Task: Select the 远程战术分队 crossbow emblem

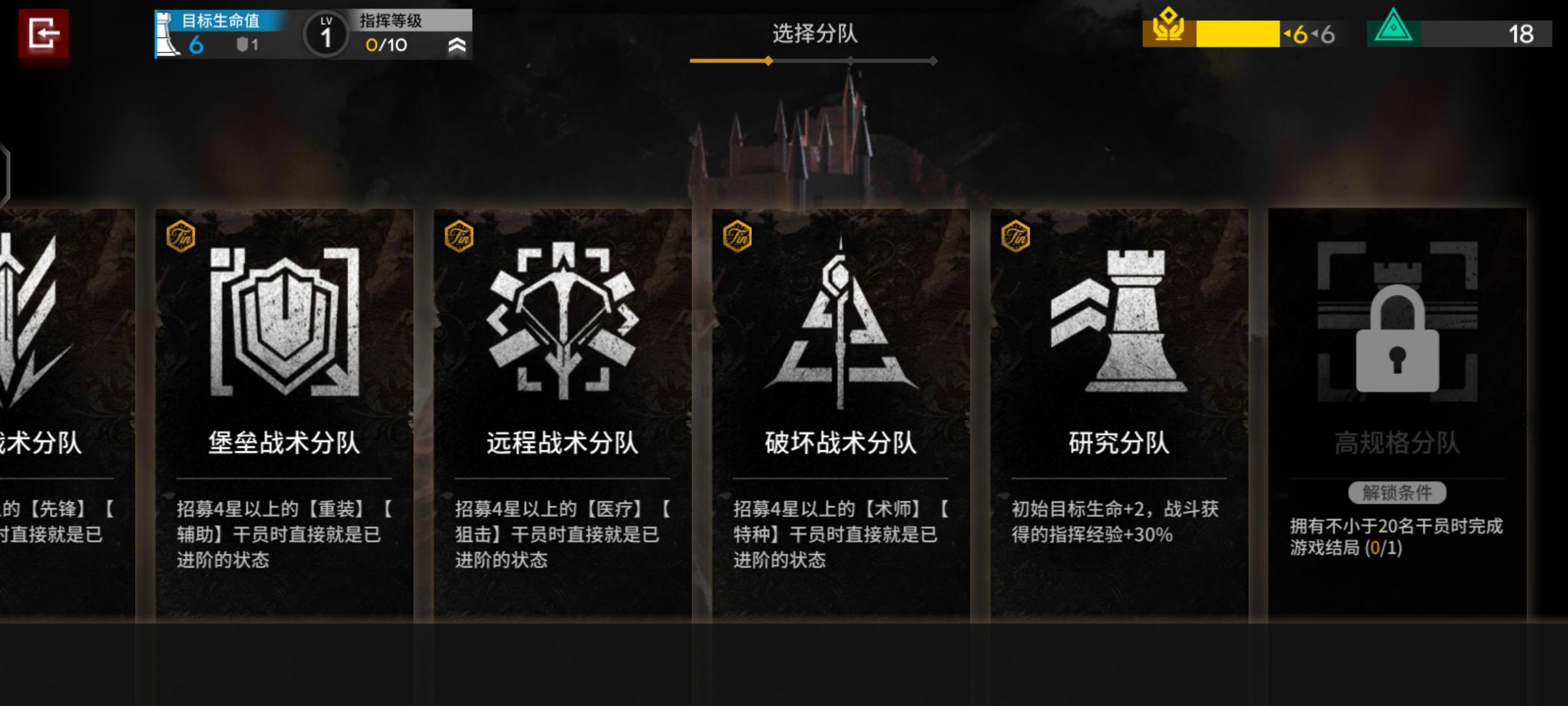Action: 563,320
